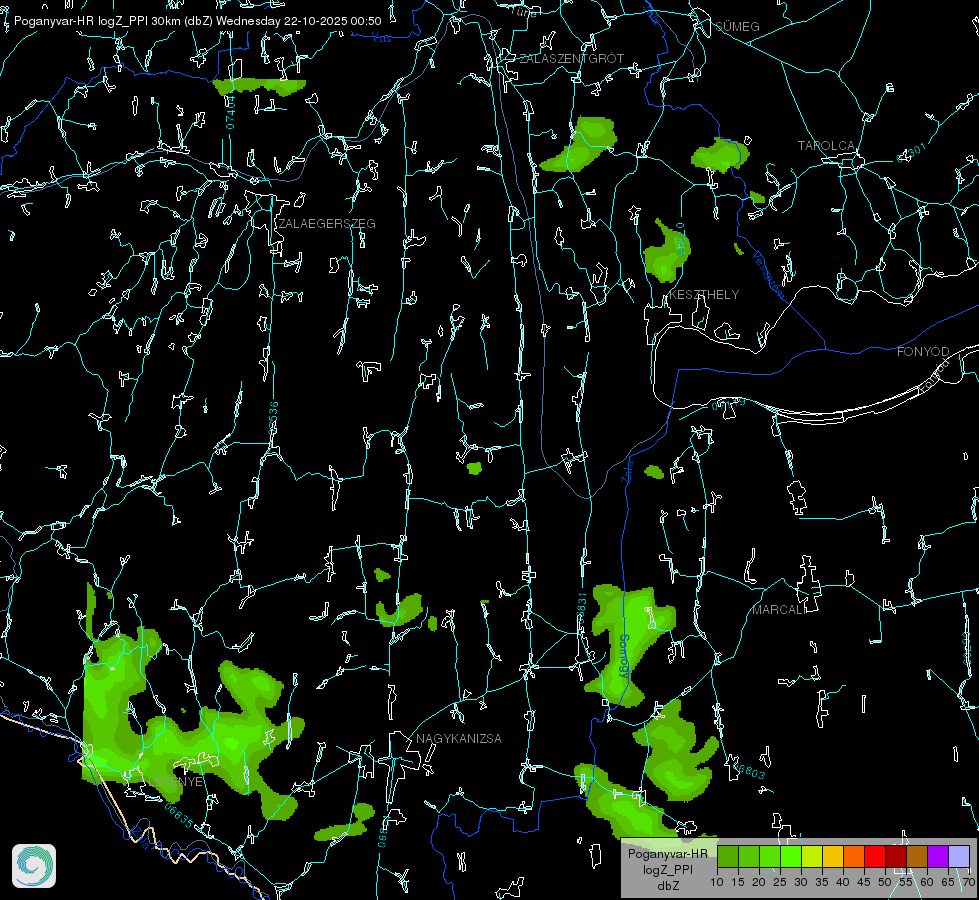Click the legend scale value 30
The width and height of the screenshot is (979, 900).
point(801,882)
